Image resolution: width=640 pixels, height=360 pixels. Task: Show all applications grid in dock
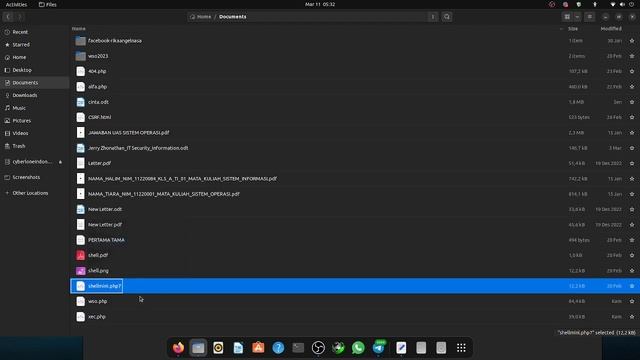tap(461, 348)
